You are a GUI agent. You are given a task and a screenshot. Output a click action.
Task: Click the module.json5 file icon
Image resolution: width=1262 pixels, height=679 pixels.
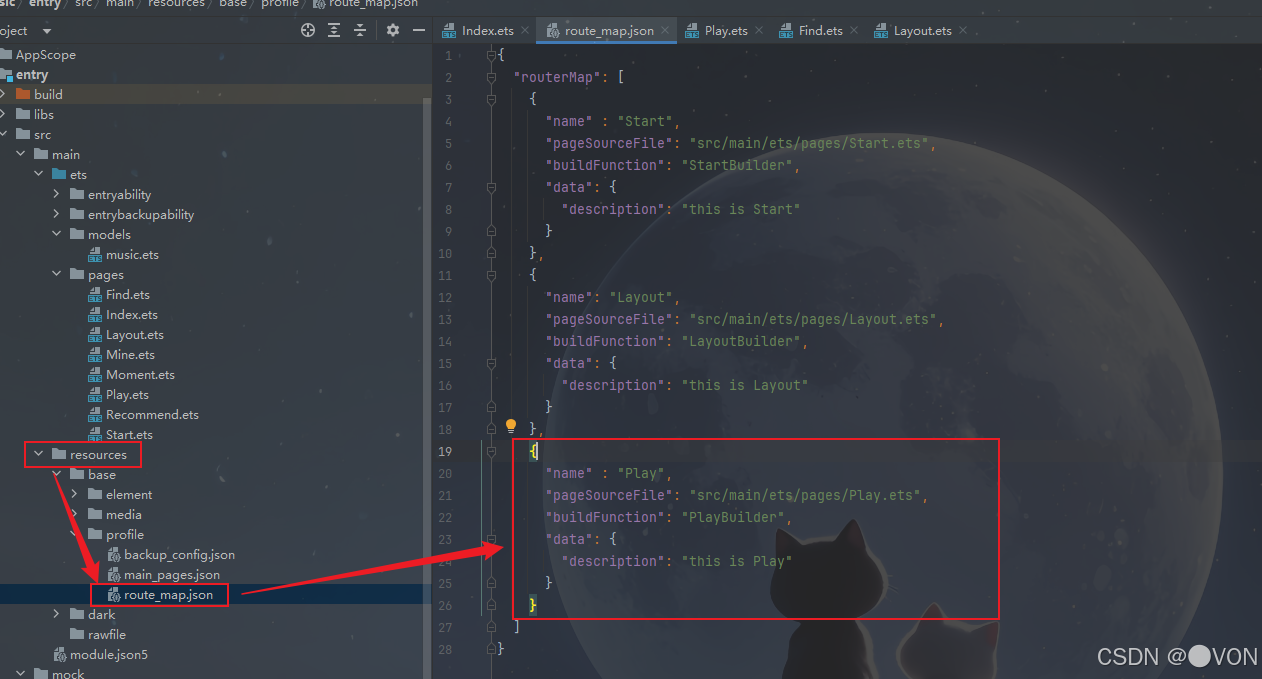coord(59,654)
